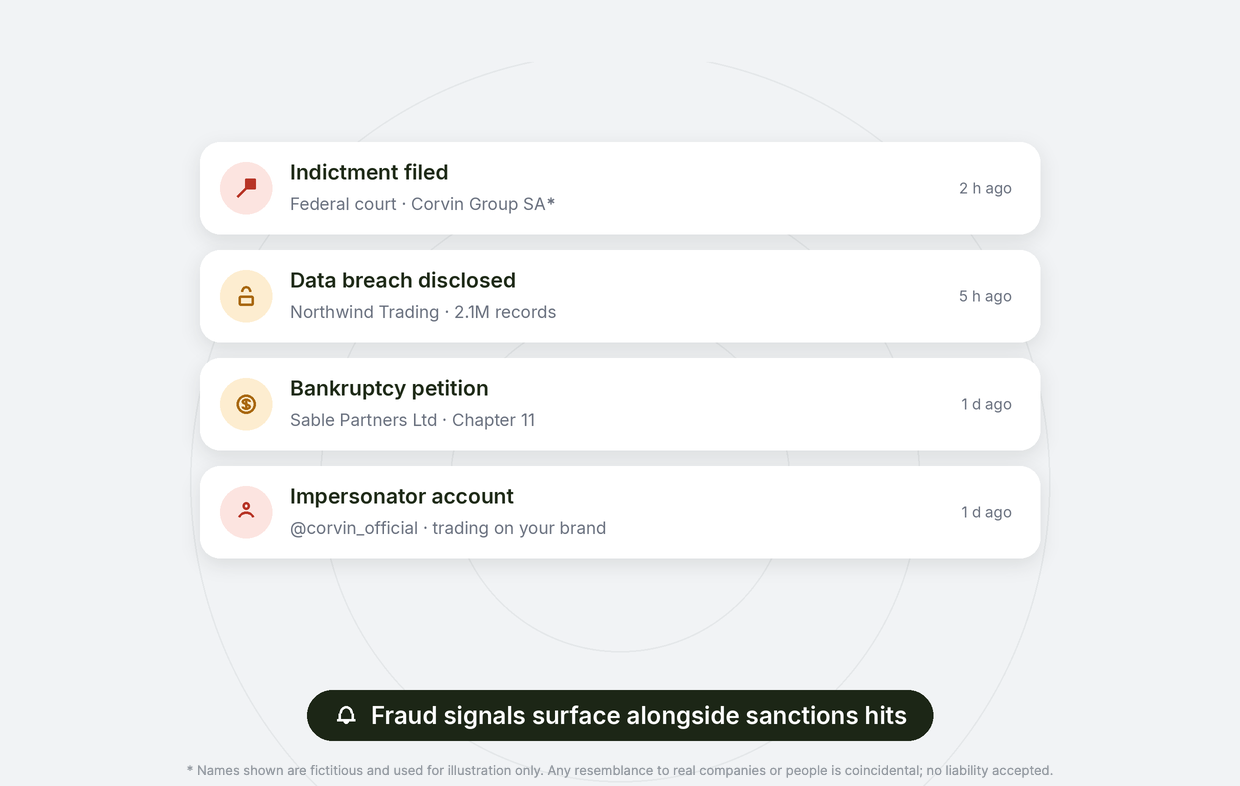1240x786 pixels.
Task: Select the Bankruptcy petition heading
Action: point(389,388)
